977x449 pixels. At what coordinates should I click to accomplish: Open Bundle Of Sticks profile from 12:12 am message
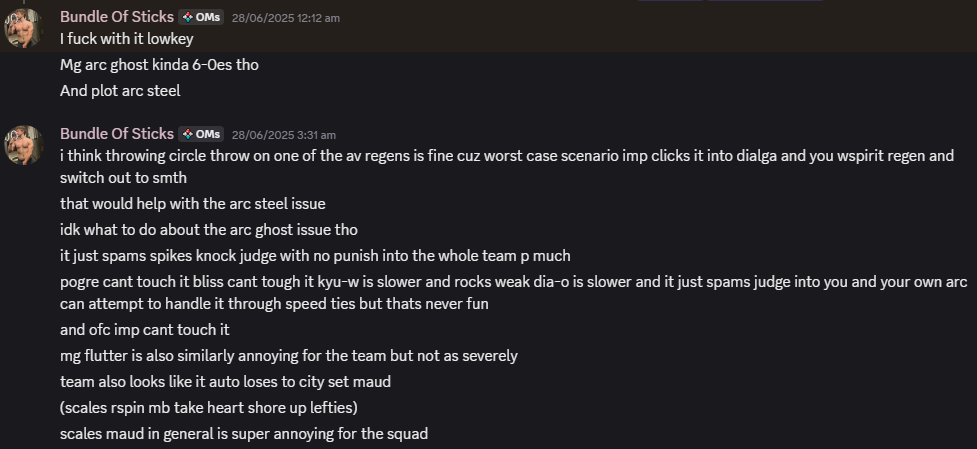click(117, 17)
